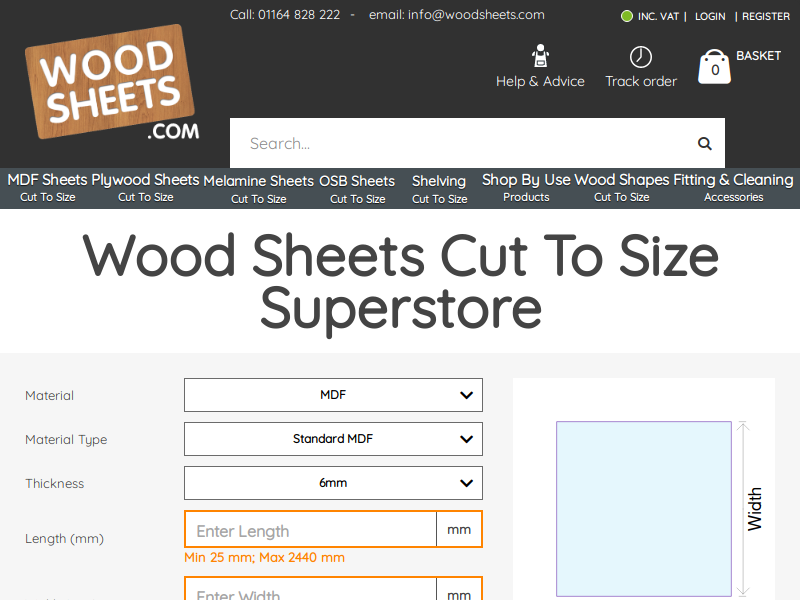The width and height of the screenshot is (800, 600).
Task: Open Help & Advice apron icon
Action: pyautogui.click(x=540, y=56)
